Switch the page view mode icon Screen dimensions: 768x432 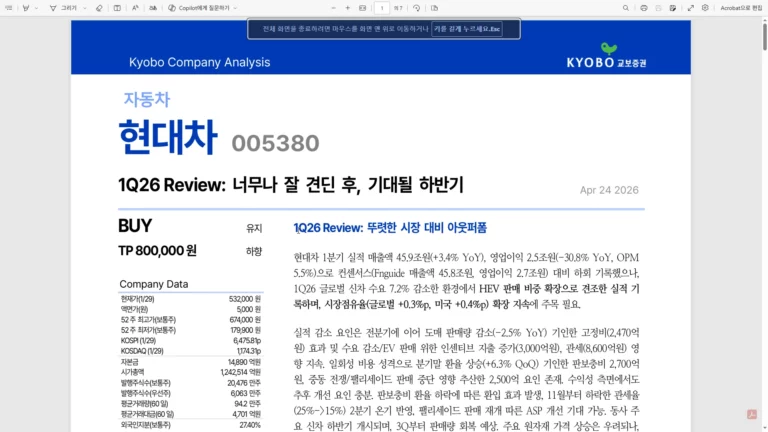[x=434, y=8]
